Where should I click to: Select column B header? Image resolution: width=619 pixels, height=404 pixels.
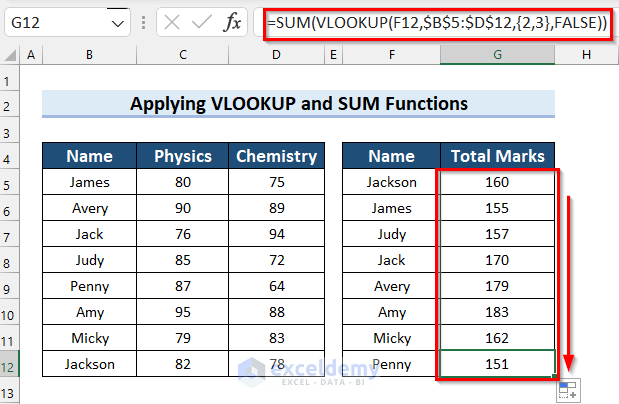click(x=90, y=55)
